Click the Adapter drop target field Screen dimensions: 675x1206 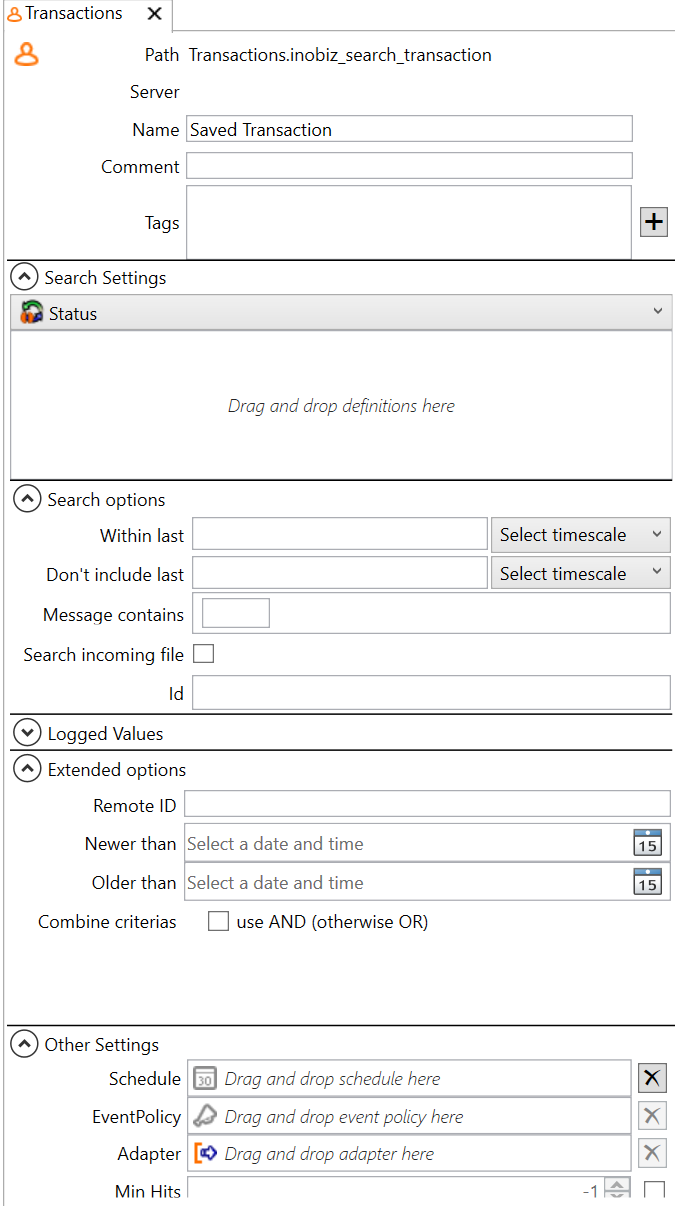click(409, 1153)
